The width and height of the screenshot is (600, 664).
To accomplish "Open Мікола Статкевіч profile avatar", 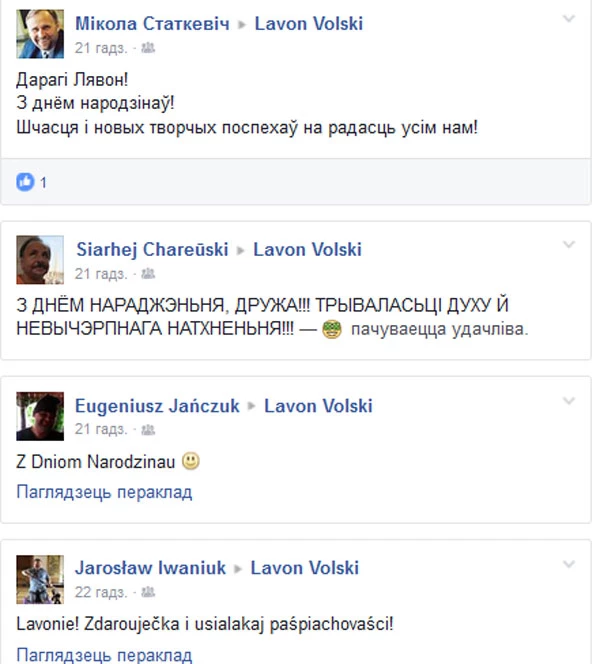I will pyautogui.click(x=40, y=34).
